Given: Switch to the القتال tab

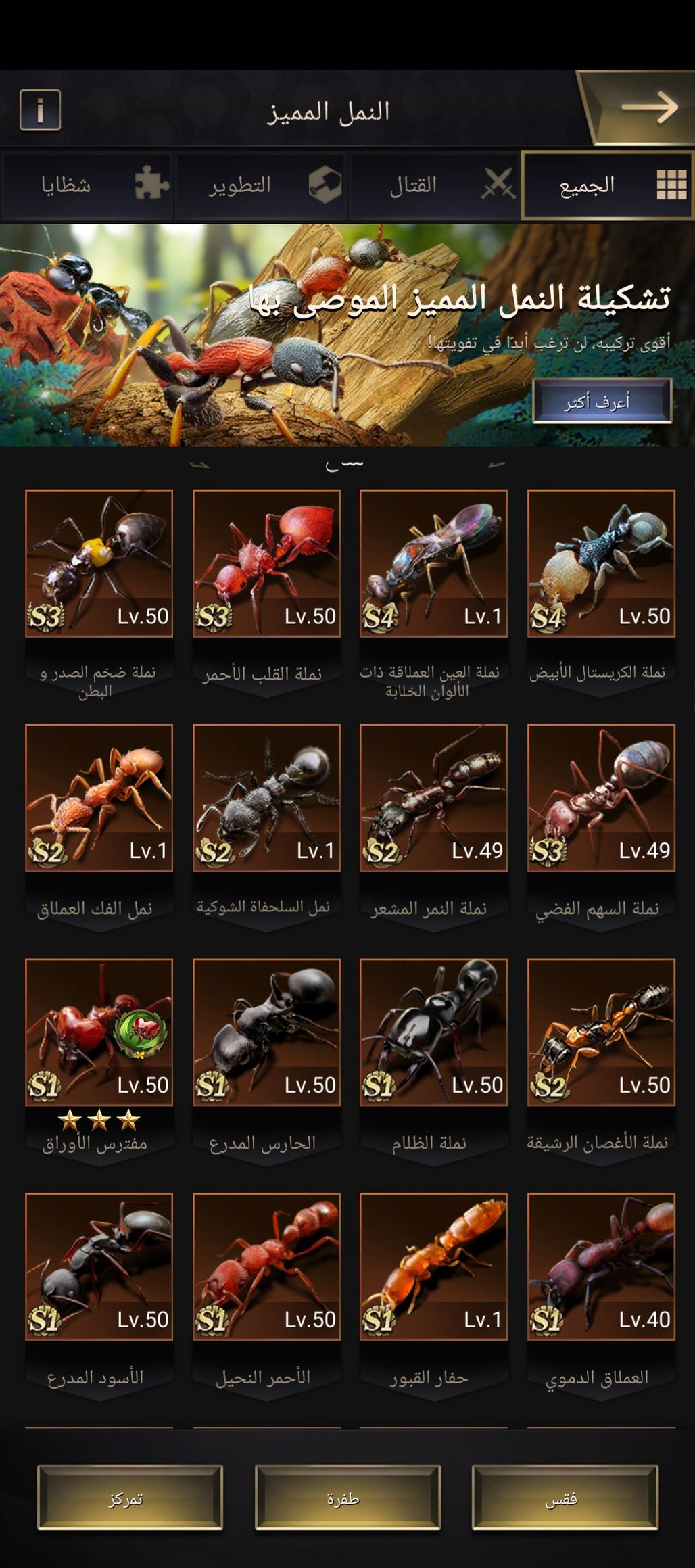Looking at the screenshot, I should pyautogui.click(x=434, y=185).
